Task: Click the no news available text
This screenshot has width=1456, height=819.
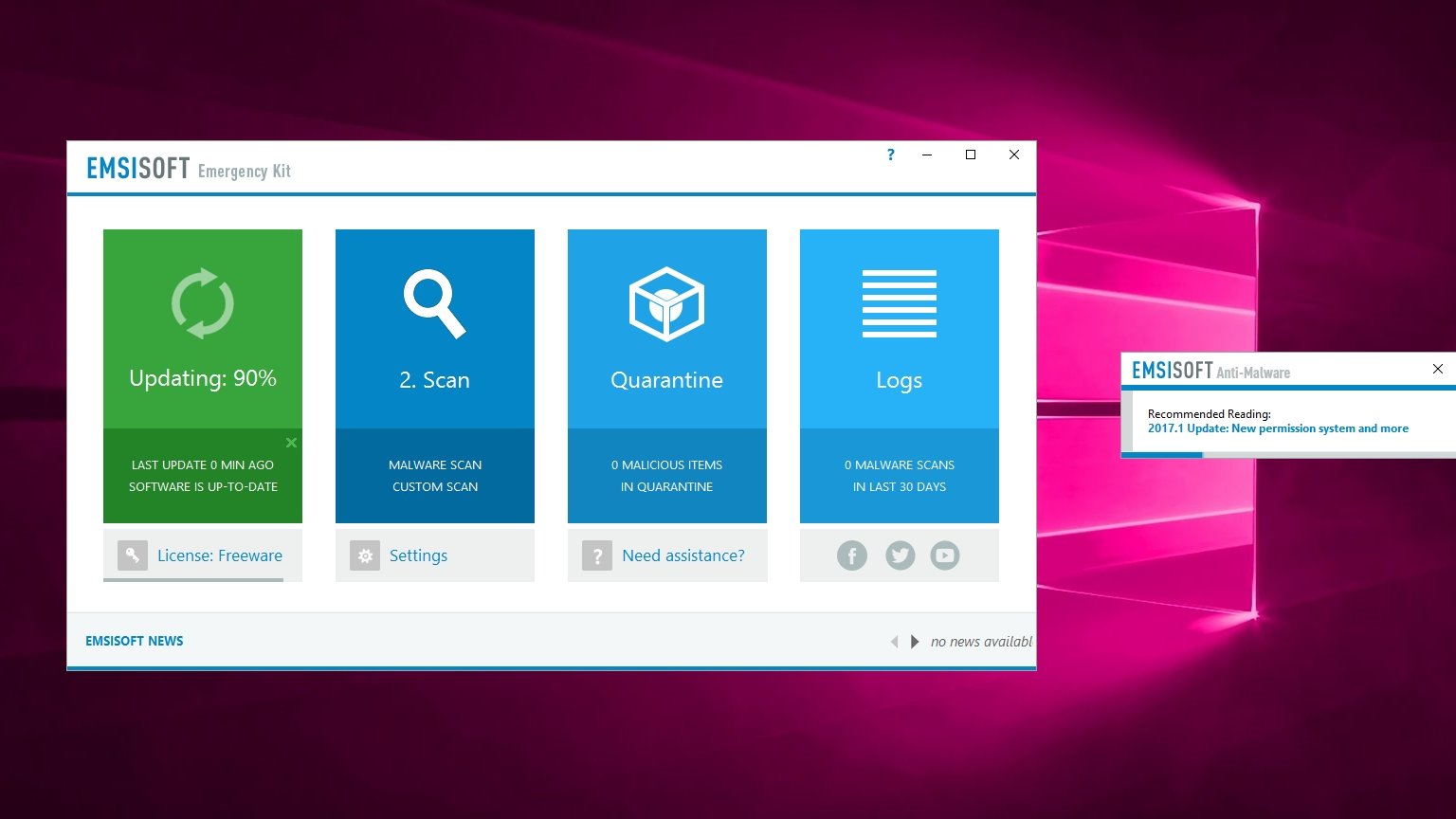Action: tap(982, 642)
